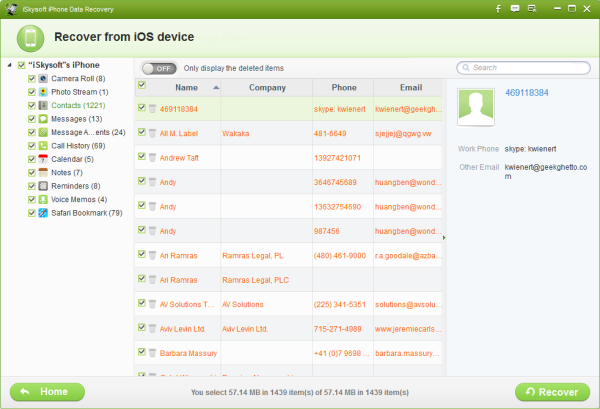600x409 pixels.
Task: Select Calendar (5) category
Action: 72,159
